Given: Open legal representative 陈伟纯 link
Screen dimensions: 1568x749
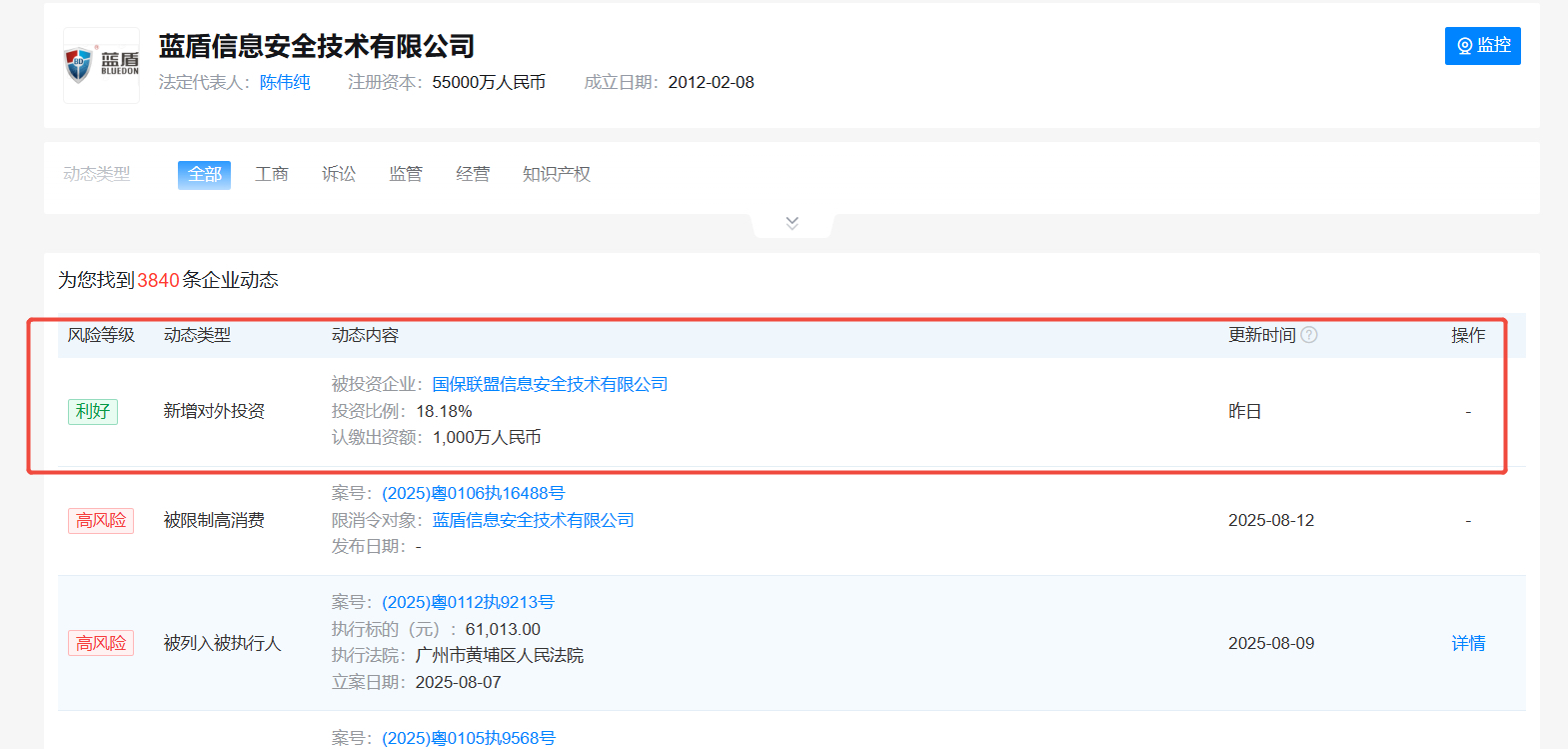Looking at the screenshot, I should (x=285, y=82).
